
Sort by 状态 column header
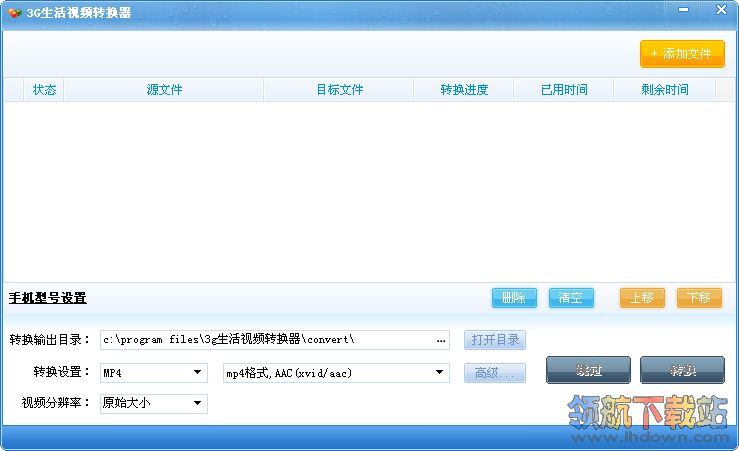(x=44, y=90)
